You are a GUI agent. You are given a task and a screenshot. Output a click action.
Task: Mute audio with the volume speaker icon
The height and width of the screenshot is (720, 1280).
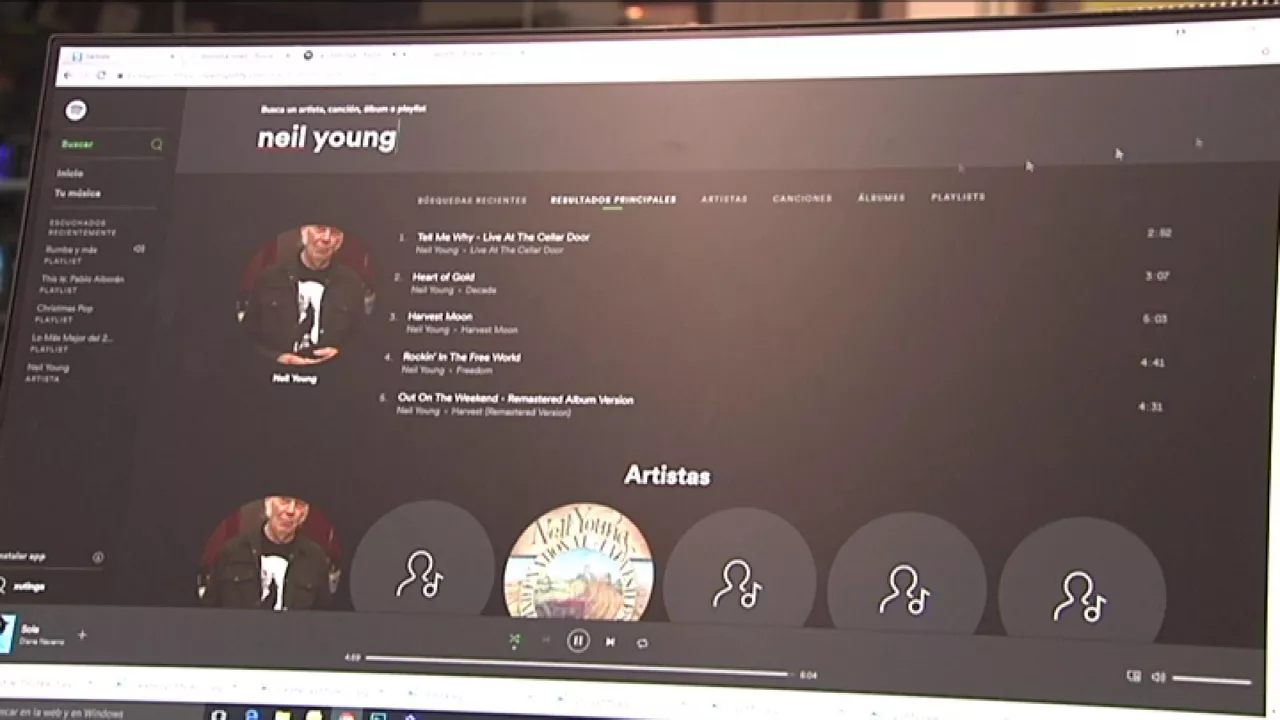(1158, 677)
